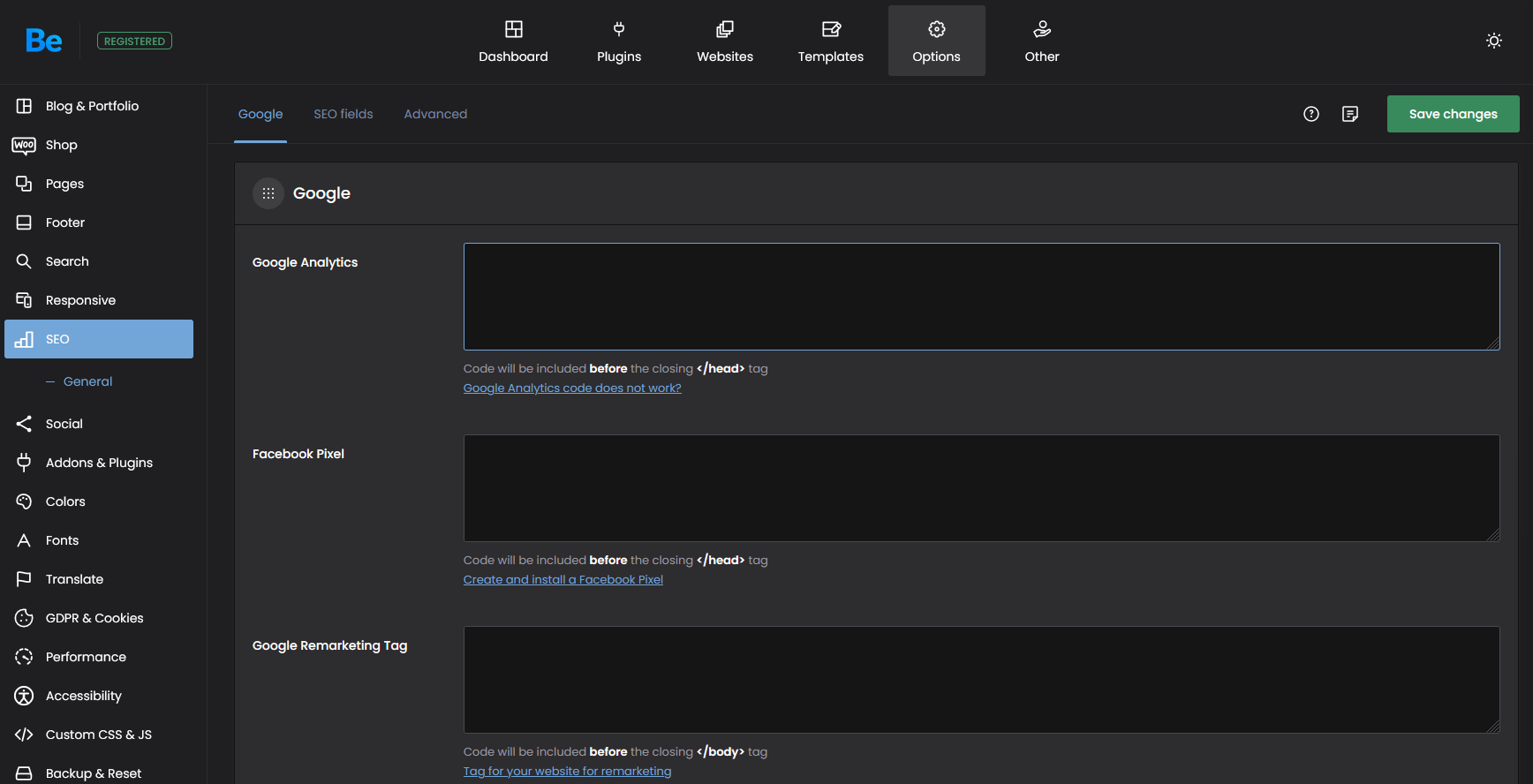Viewport: 1533px width, 784px height.
Task: Click the Google Remarketing Tag textarea resize handle
Action: 1493,727
